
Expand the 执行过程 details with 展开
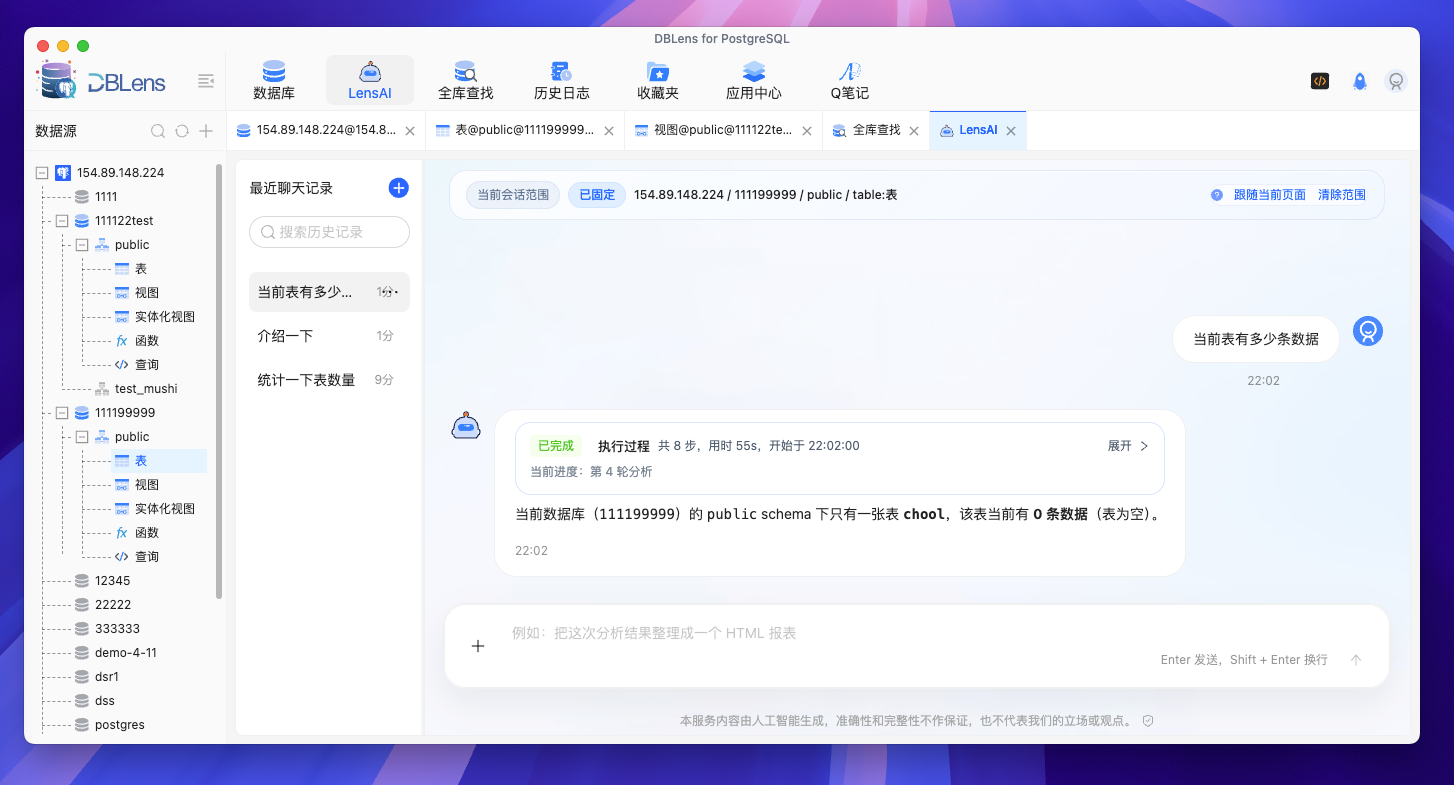1128,446
